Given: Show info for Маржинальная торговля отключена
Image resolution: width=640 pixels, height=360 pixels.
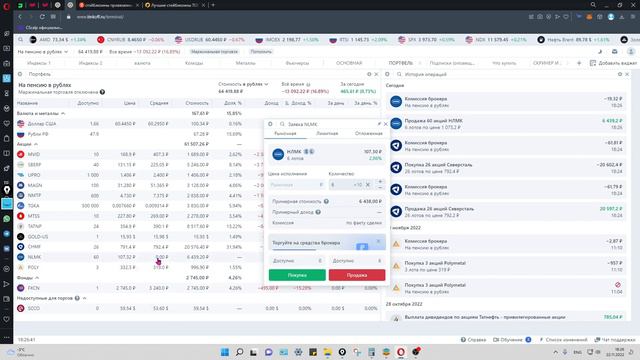Looking at the screenshot, I should click(102, 92).
